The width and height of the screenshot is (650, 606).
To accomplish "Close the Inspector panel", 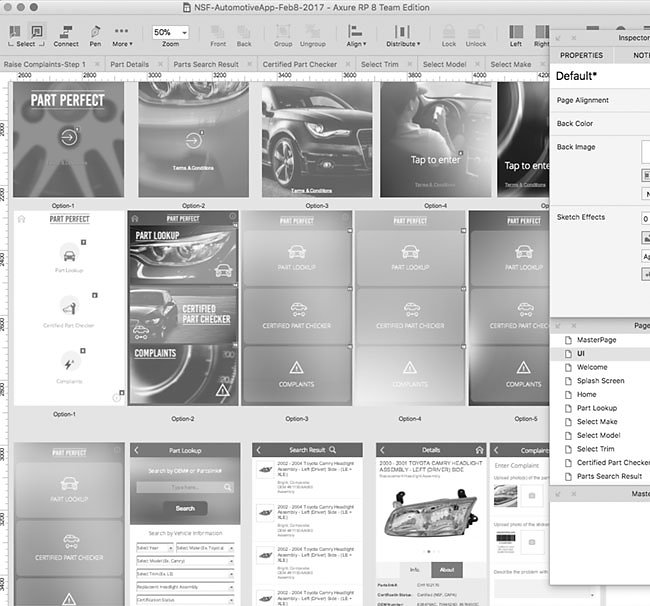I will click(x=573, y=38).
